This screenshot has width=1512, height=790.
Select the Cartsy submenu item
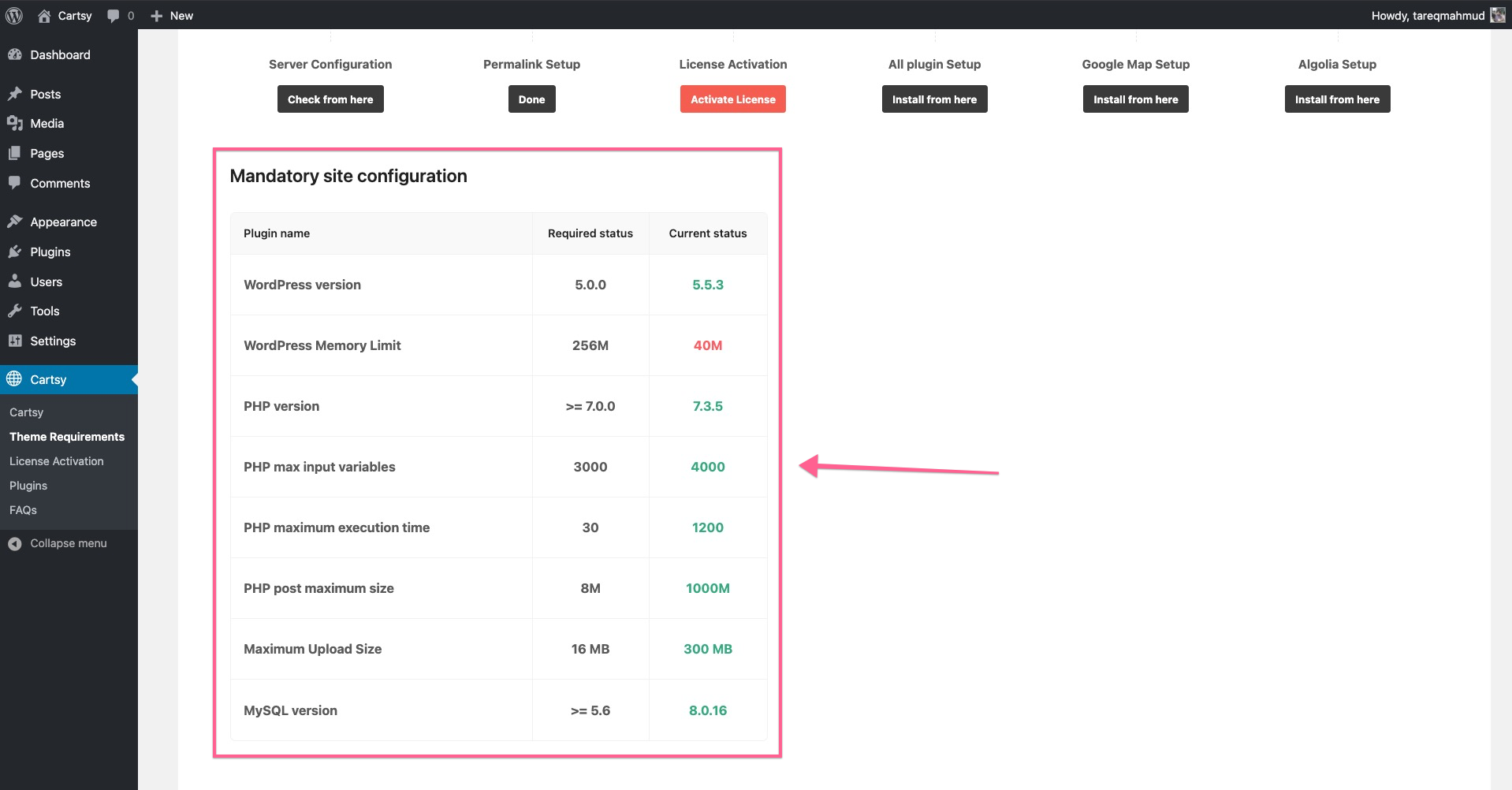(26, 412)
